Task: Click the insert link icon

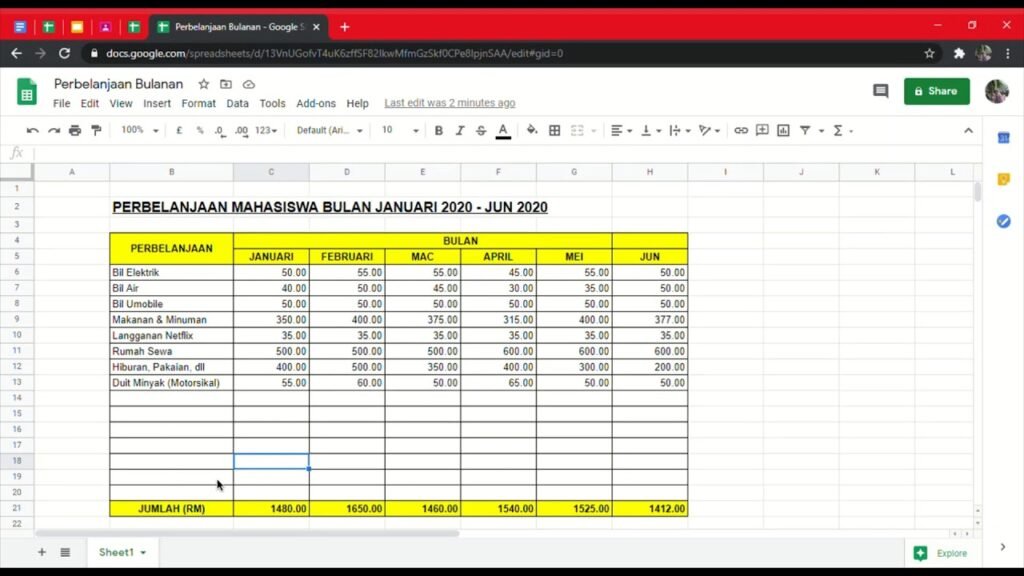Action: (x=740, y=130)
